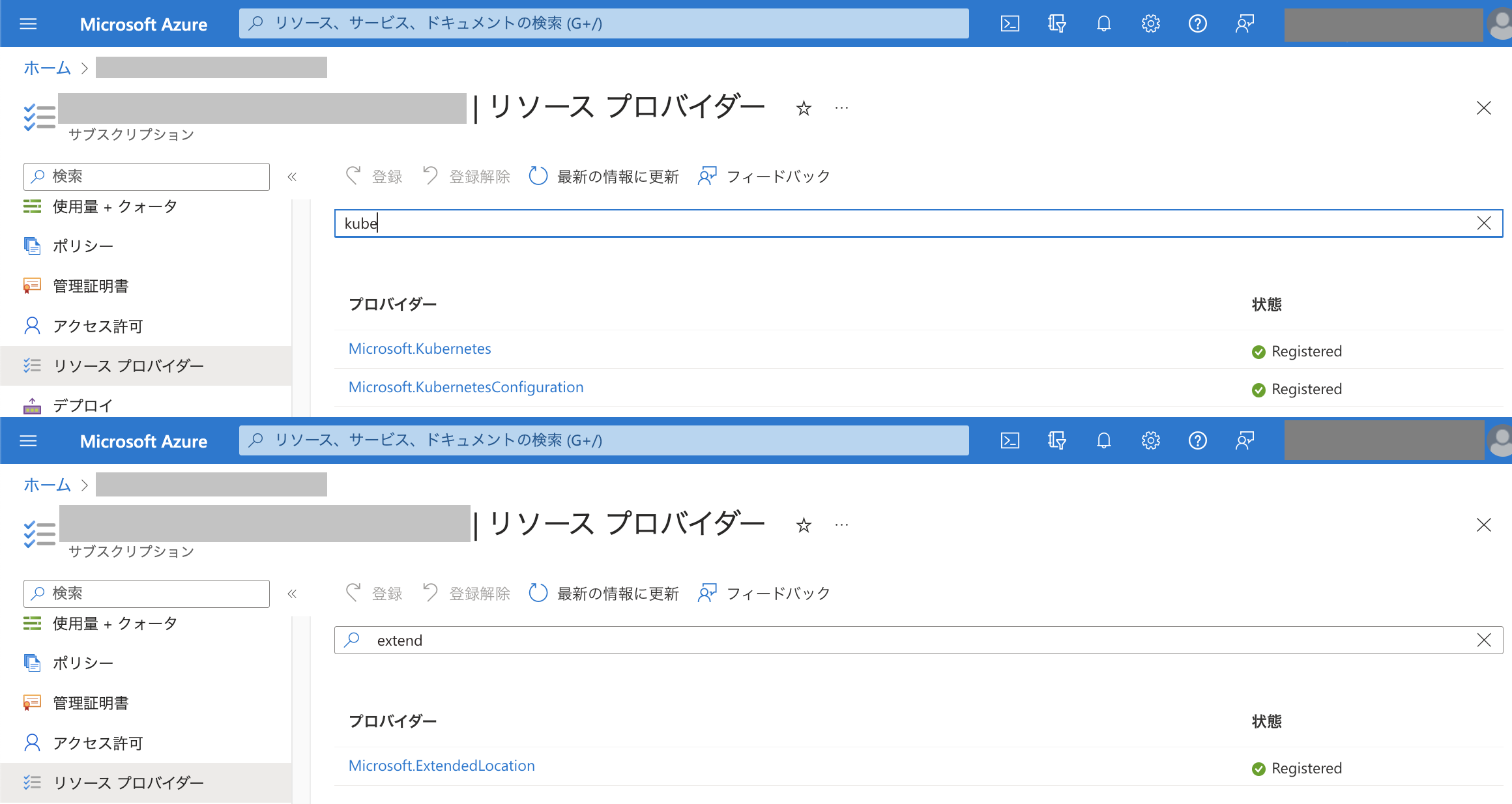The width and height of the screenshot is (1512, 804).
Task: Sort by 状態 column in upper table
Action: (1266, 304)
